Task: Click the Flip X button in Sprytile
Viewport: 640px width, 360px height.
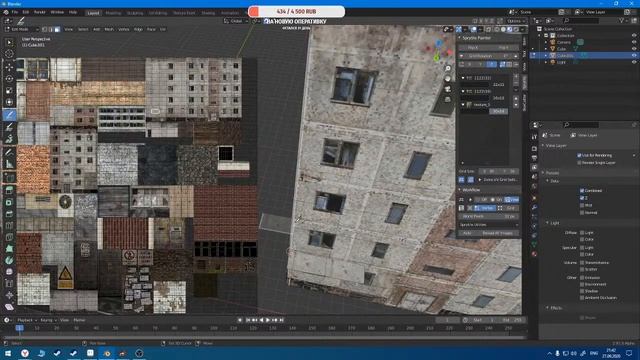Action: [473, 47]
